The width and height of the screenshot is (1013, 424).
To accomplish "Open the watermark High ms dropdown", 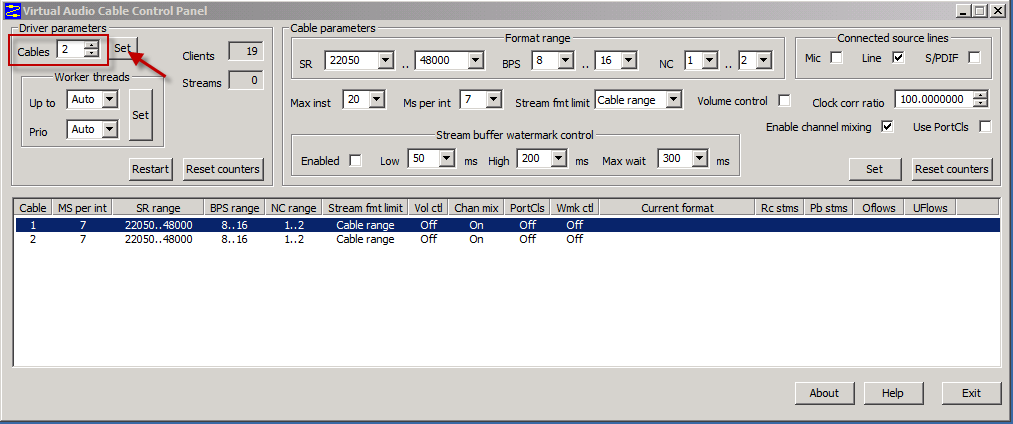I will pyautogui.click(x=559, y=158).
